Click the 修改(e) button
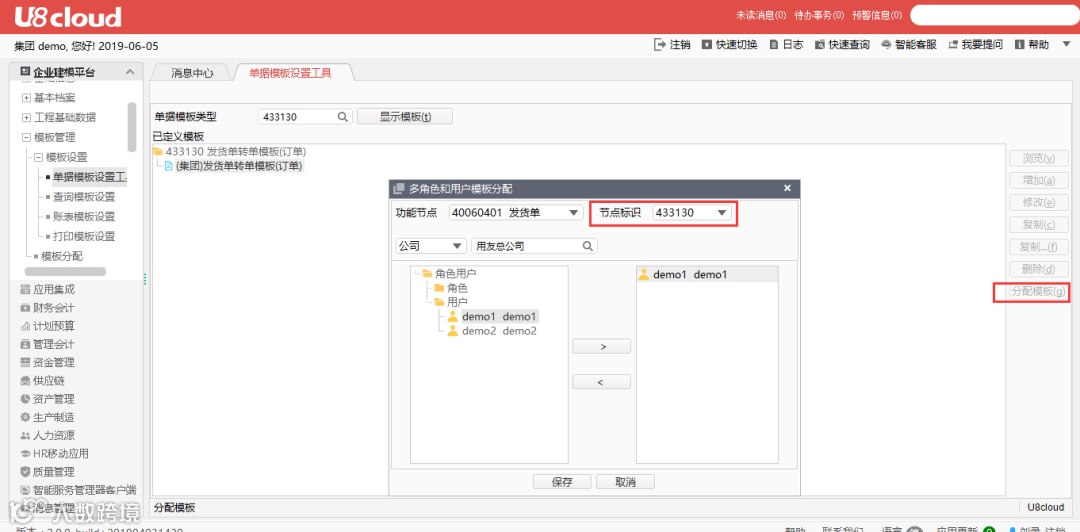Image resolution: width=1080 pixels, height=532 pixels. click(x=1039, y=203)
